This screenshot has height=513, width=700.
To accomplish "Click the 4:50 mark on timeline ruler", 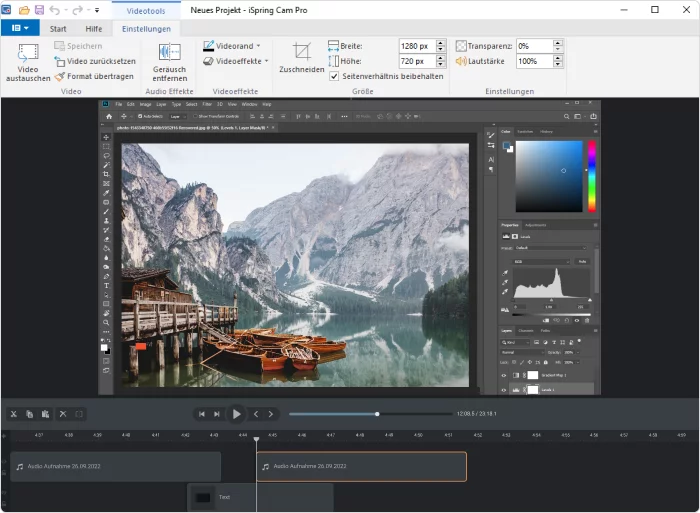I will (418, 434).
